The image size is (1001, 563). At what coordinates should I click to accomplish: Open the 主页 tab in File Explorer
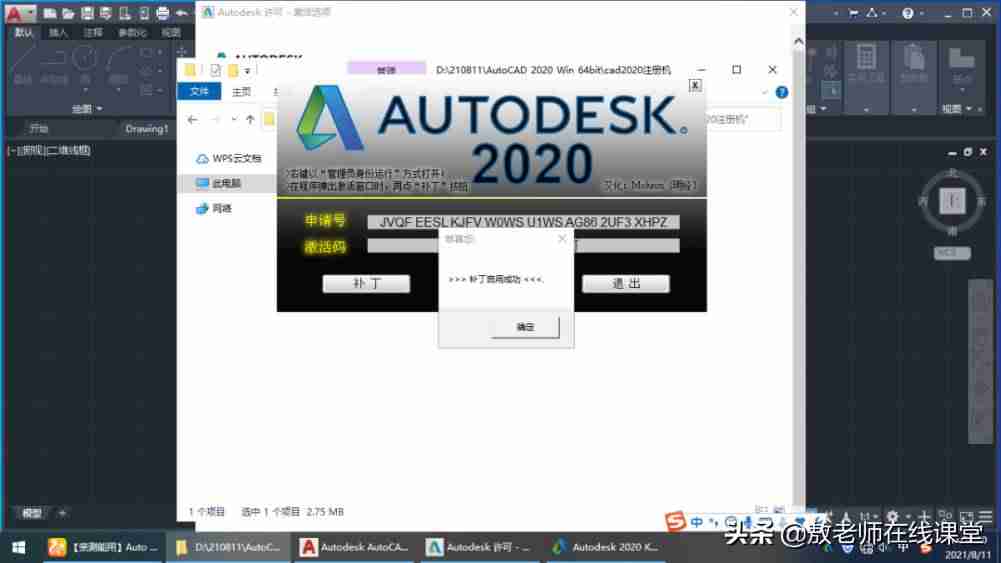pos(241,92)
